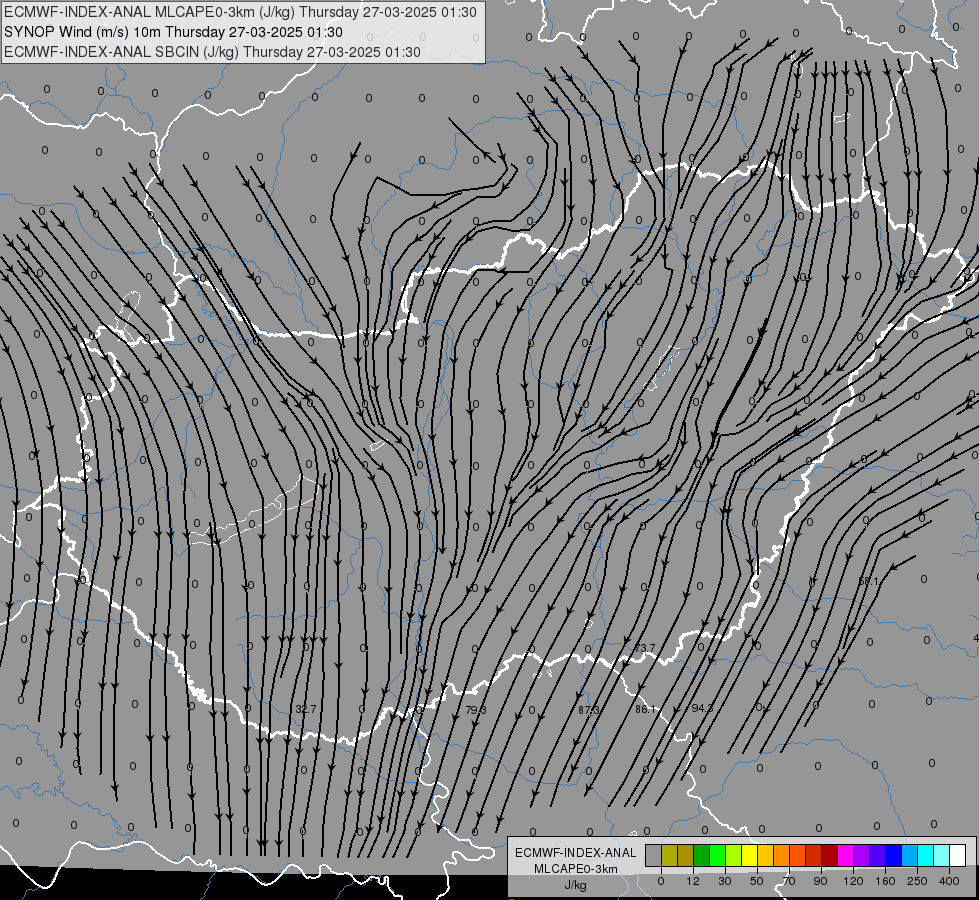This screenshot has height=900, width=979.
Task: Click the legend's ECMWF-INDEX-ANAL heading
Action: (576, 853)
